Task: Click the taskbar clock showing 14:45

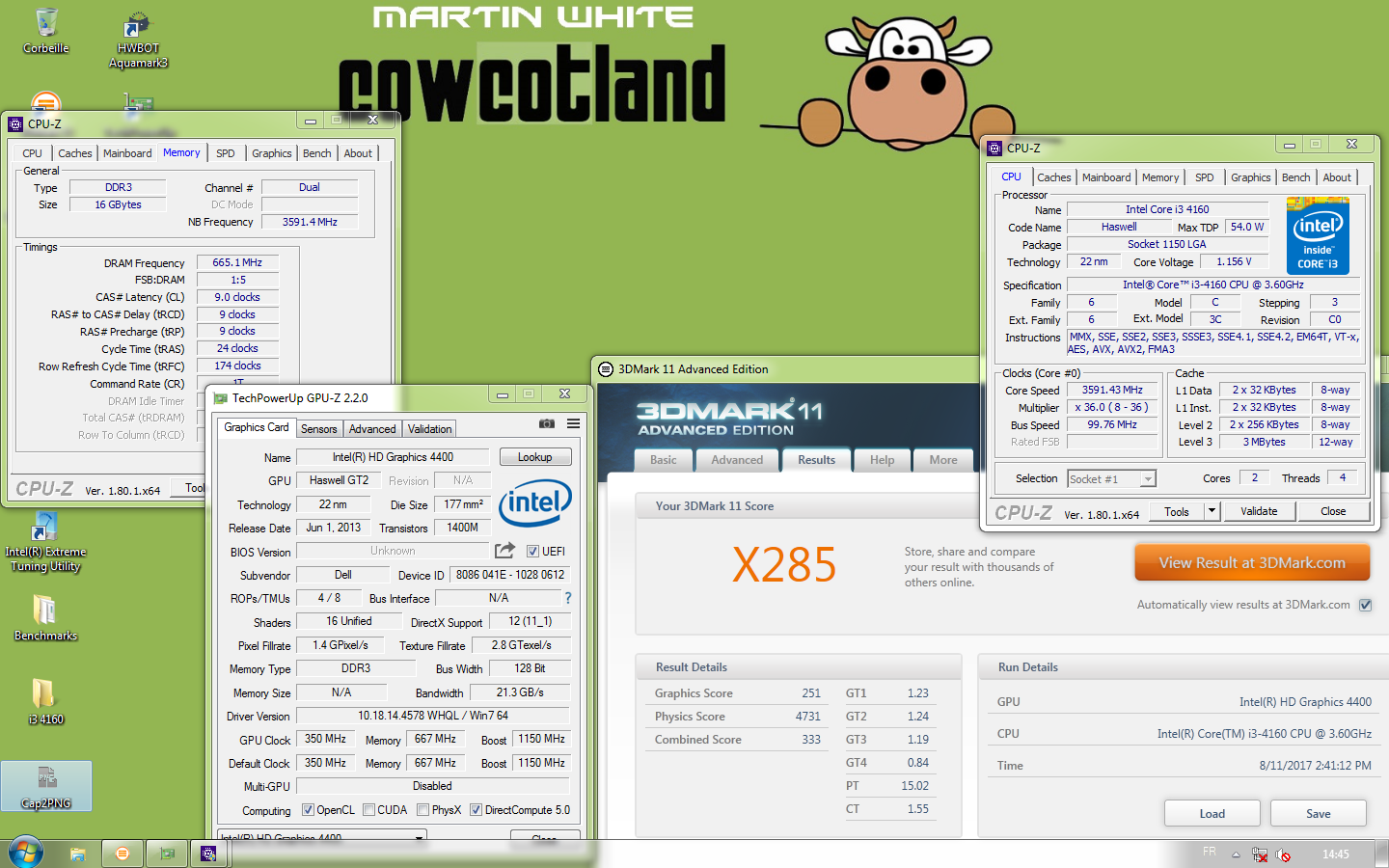Action: point(1336,854)
